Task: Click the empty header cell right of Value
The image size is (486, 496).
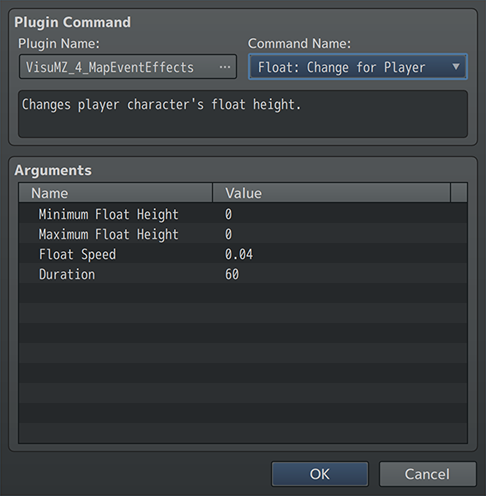Action: pyautogui.click(x=459, y=193)
